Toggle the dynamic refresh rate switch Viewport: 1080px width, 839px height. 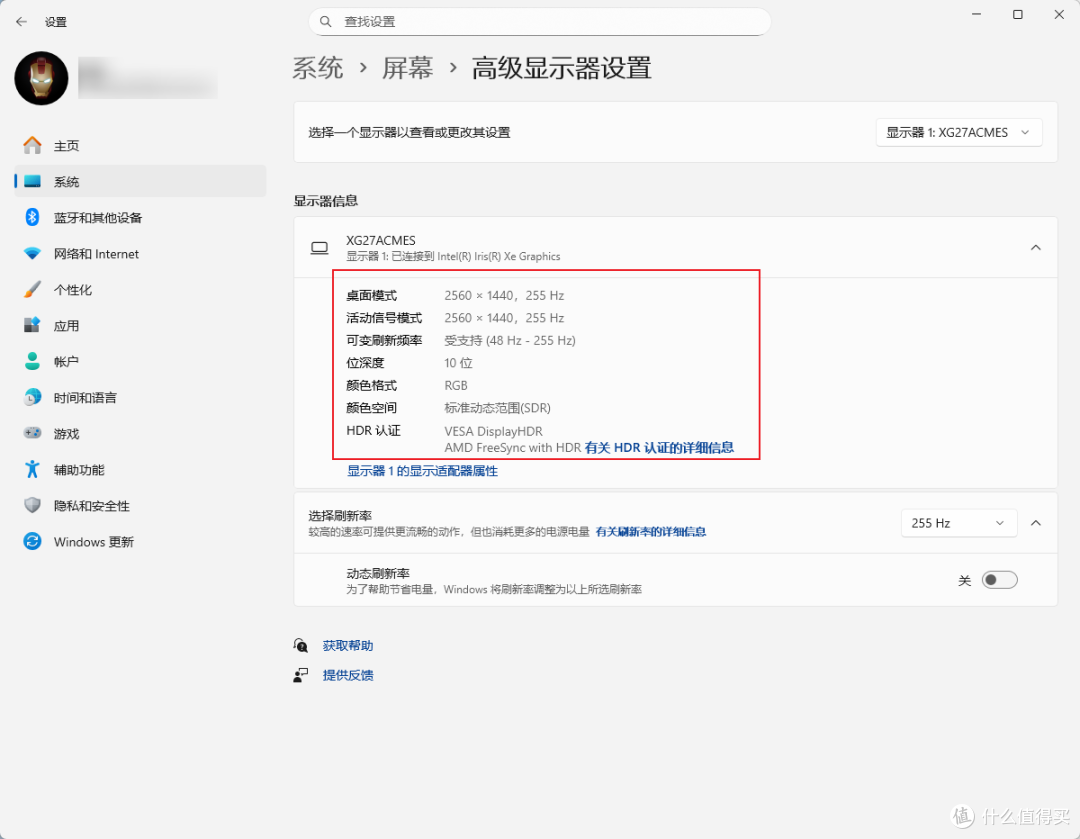click(999, 580)
